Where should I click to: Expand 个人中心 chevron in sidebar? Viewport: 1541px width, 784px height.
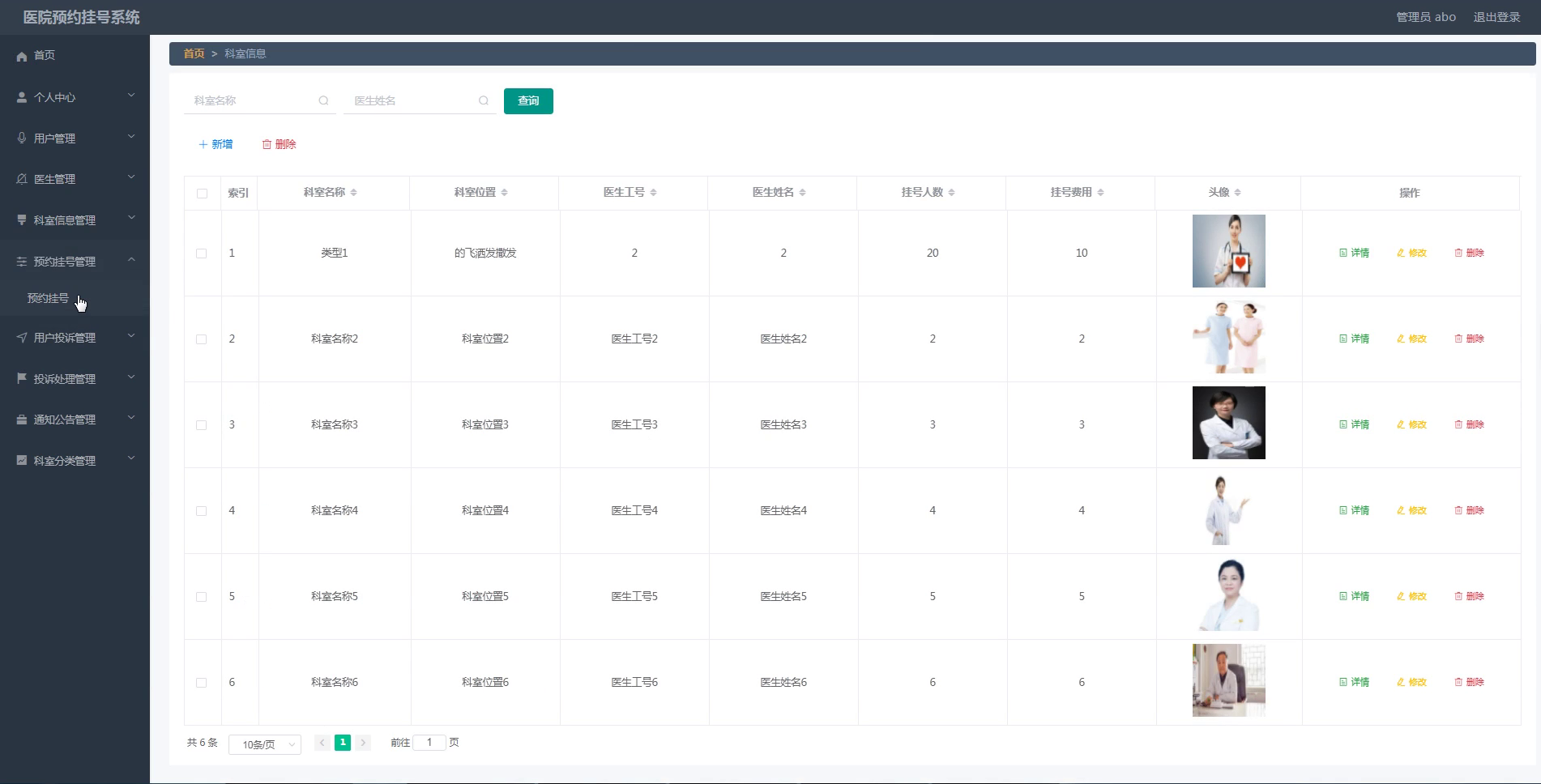131,96
